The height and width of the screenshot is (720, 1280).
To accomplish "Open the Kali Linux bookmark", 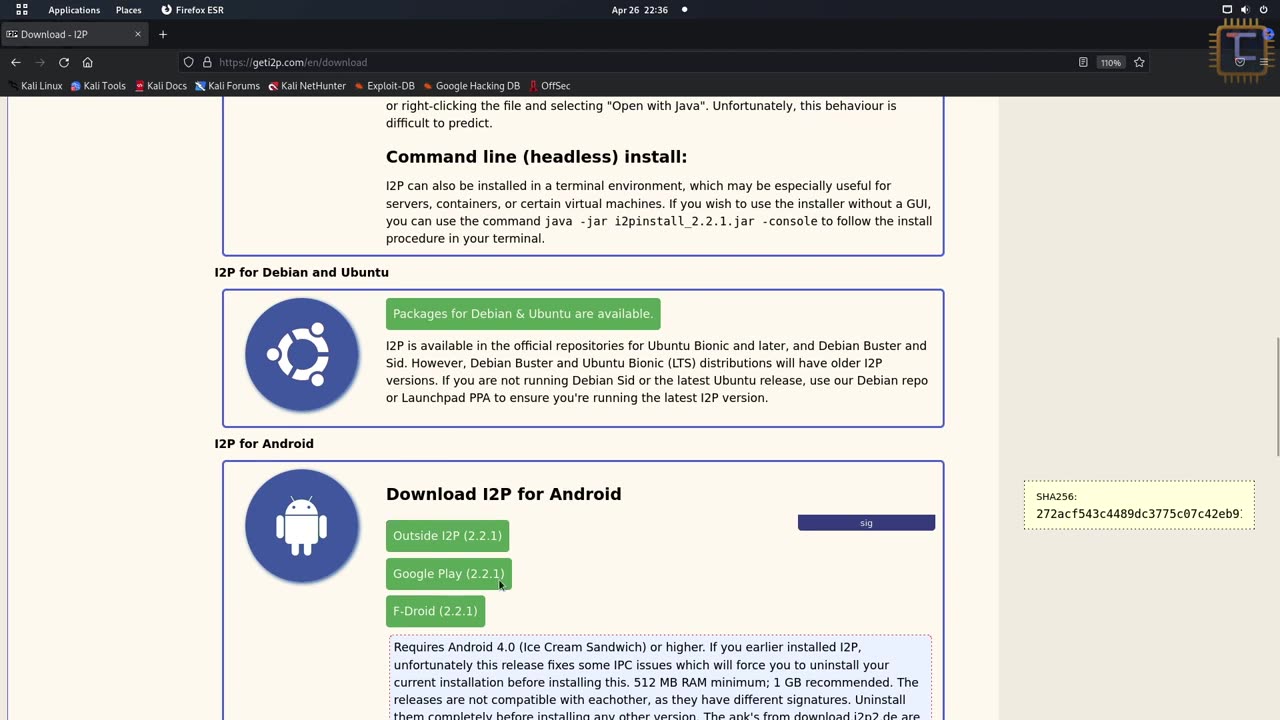I will (x=35, y=86).
